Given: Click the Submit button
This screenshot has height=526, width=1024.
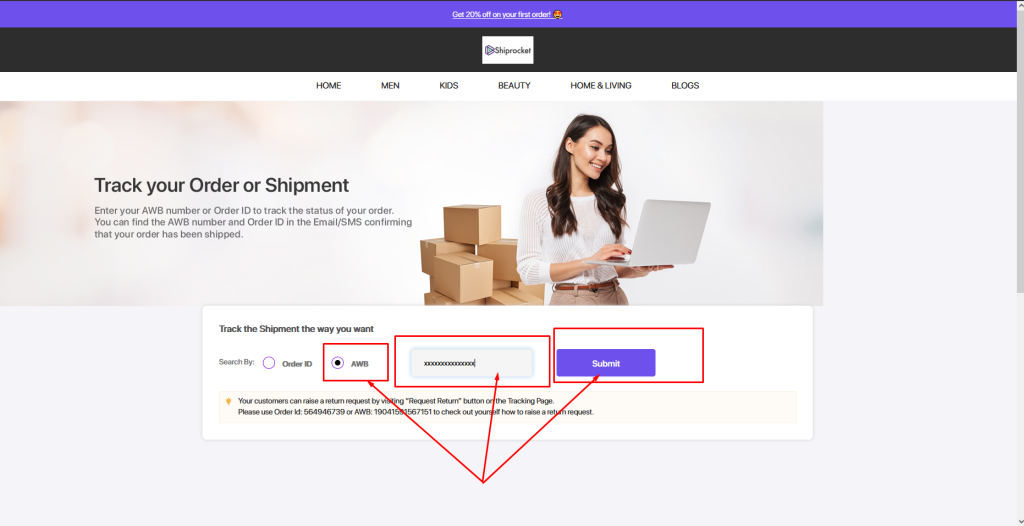Looking at the screenshot, I should click(606, 363).
